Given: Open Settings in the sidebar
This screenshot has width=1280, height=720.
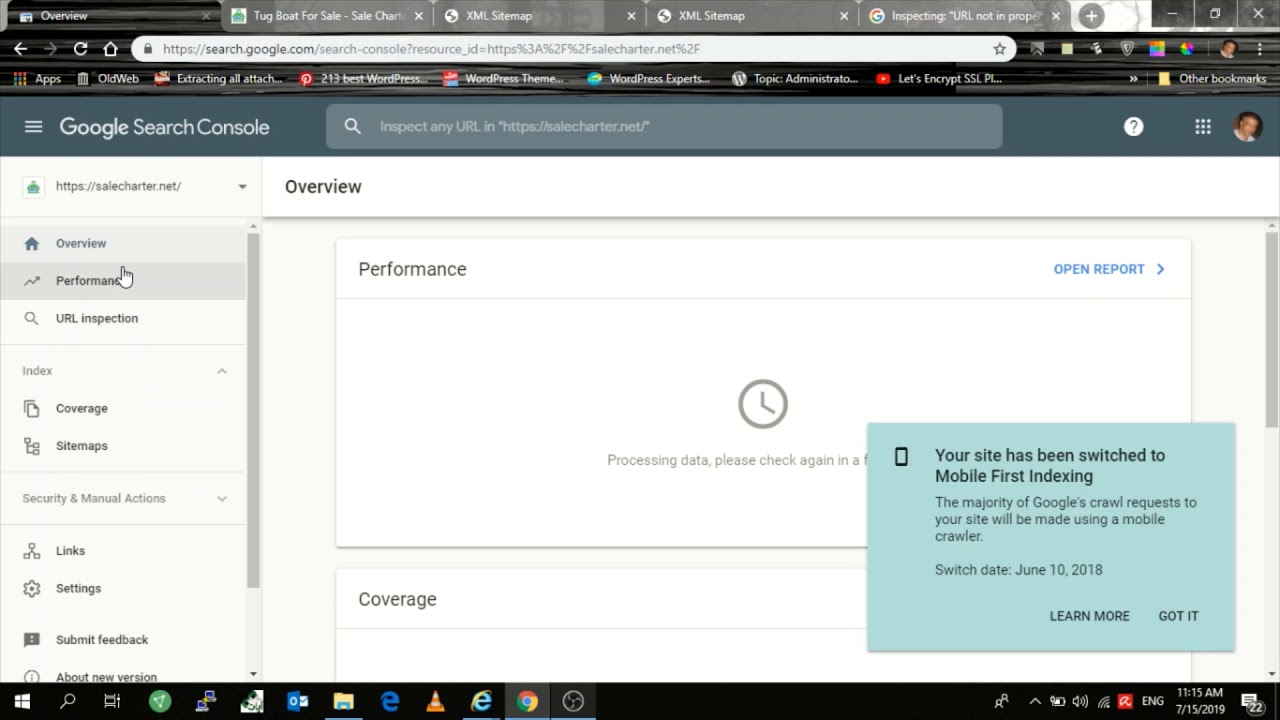Looking at the screenshot, I should tap(123, 588).
